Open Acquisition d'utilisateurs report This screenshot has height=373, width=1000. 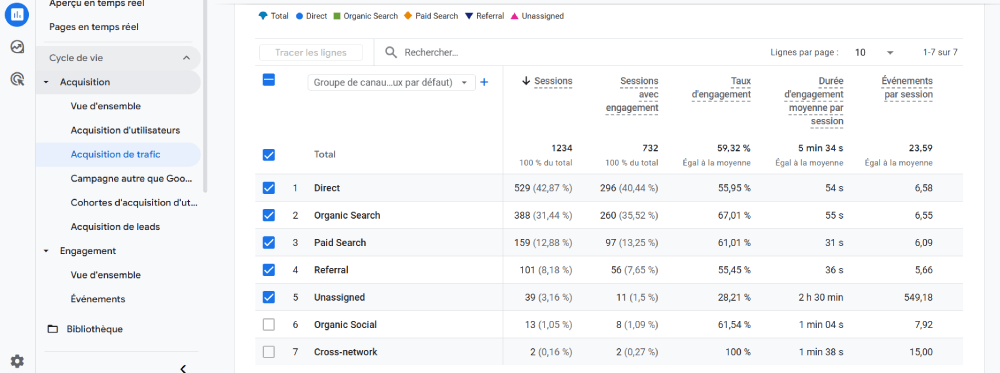point(126,130)
